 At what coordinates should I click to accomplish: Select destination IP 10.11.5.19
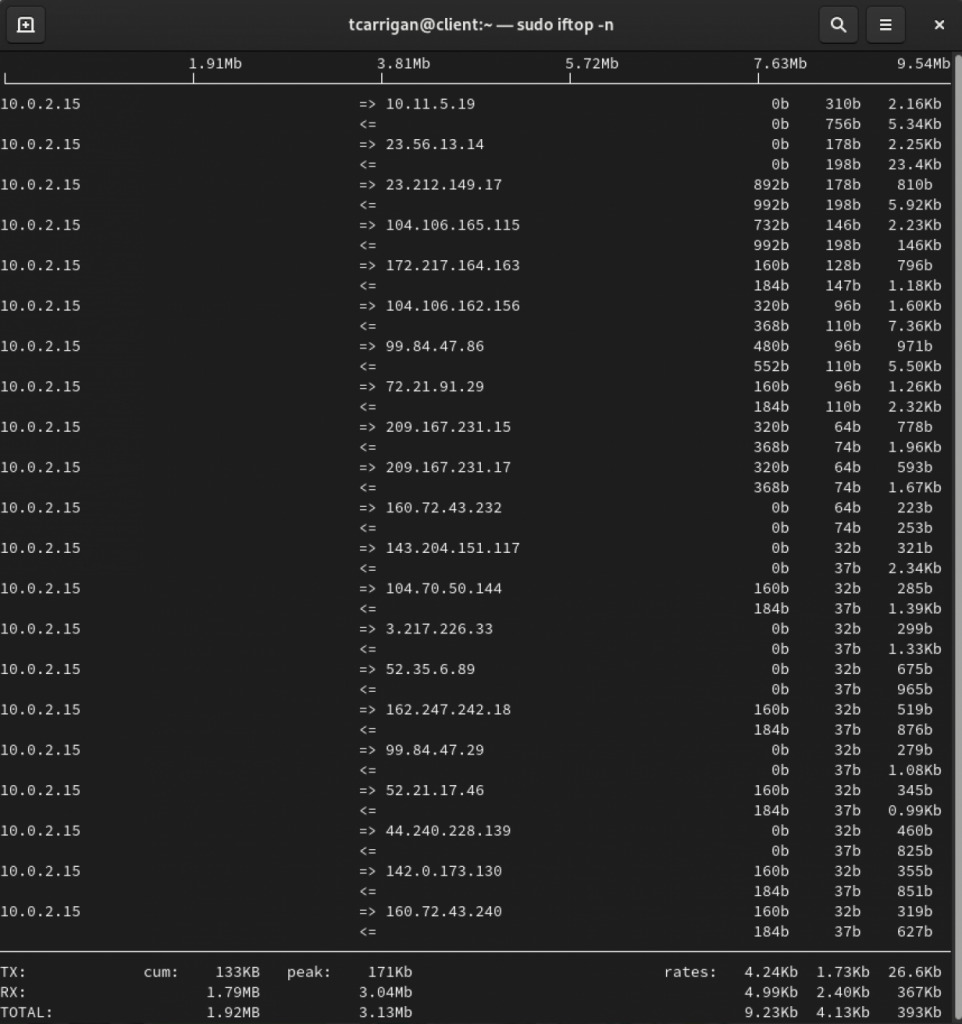(430, 104)
